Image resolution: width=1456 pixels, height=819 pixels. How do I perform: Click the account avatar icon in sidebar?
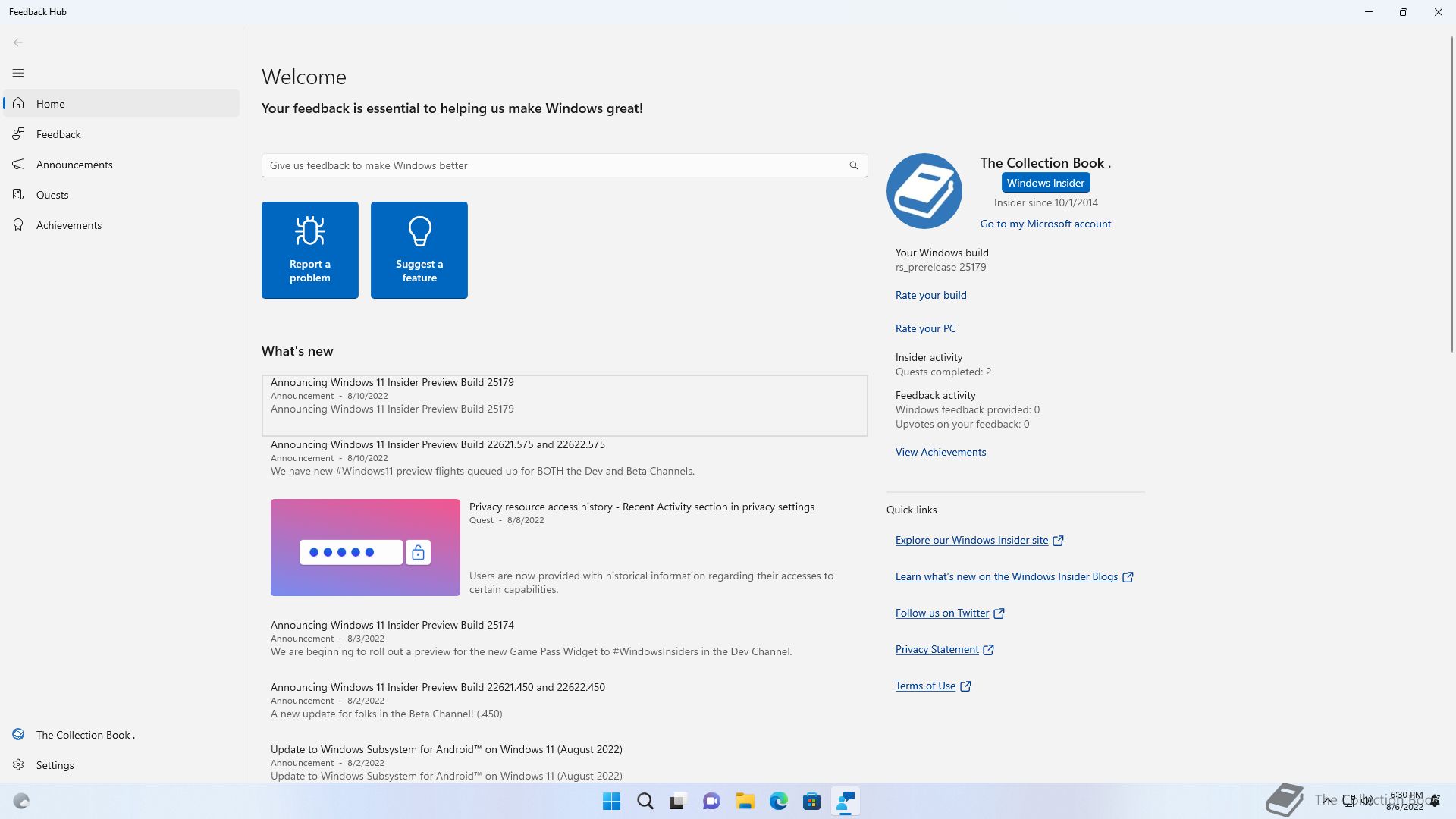pyautogui.click(x=18, y=734)
